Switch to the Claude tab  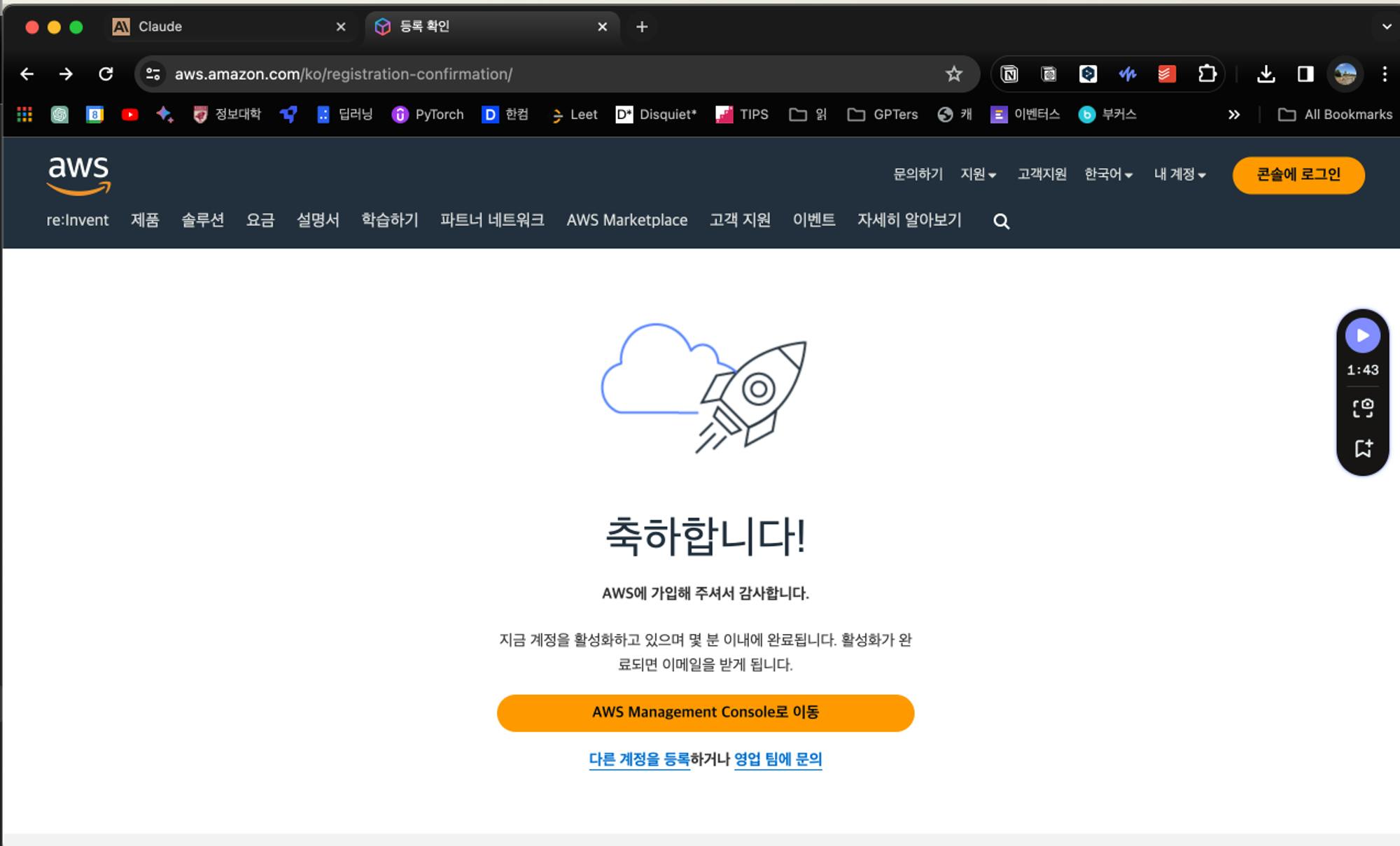pos(230,27)
